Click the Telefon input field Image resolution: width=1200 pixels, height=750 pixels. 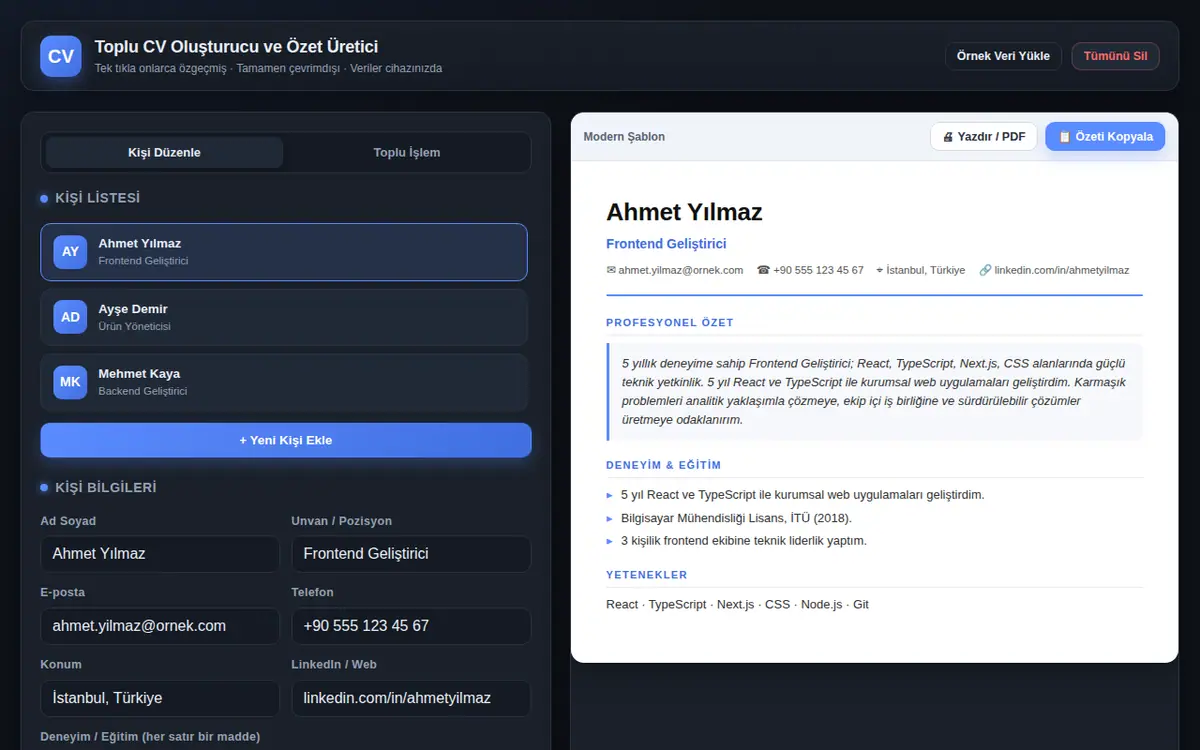point(411,626)
